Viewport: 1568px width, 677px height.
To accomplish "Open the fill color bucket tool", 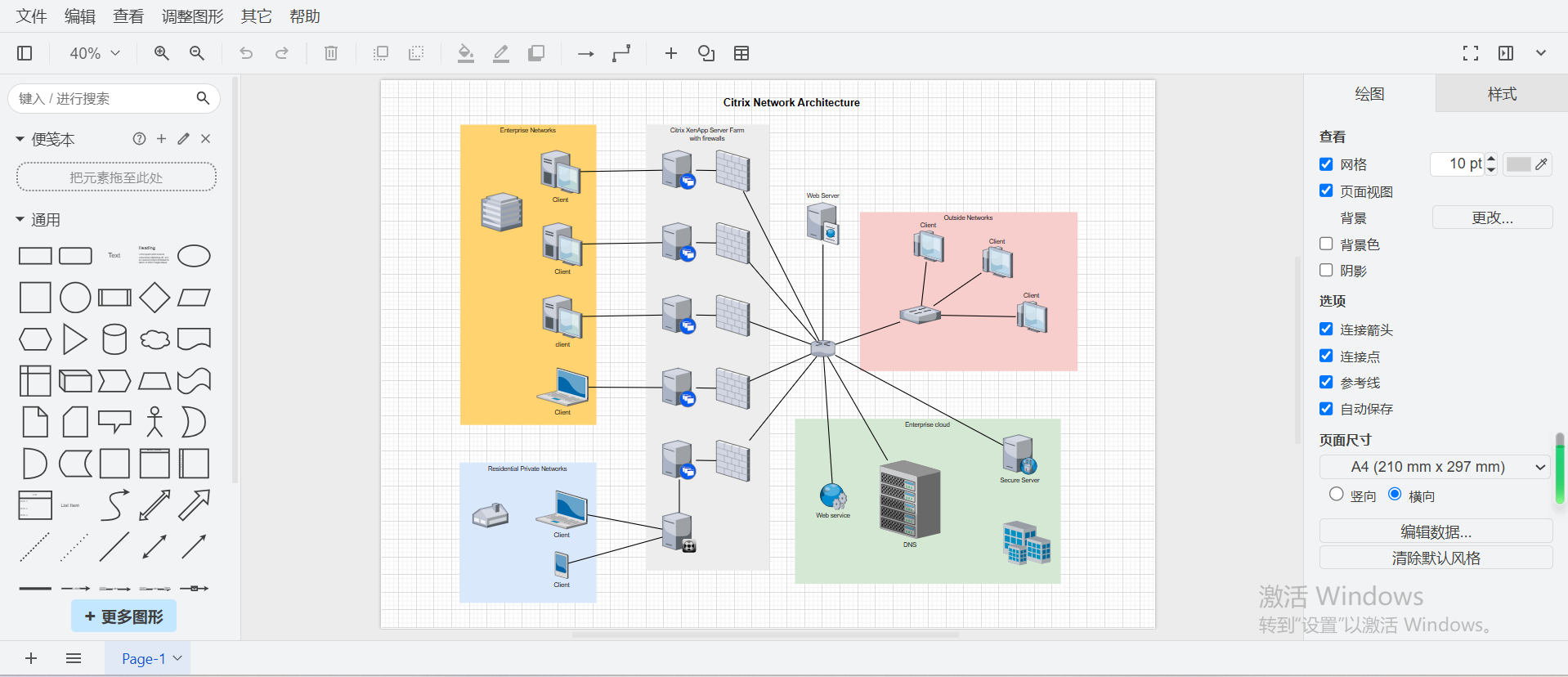I will [465, 53].
